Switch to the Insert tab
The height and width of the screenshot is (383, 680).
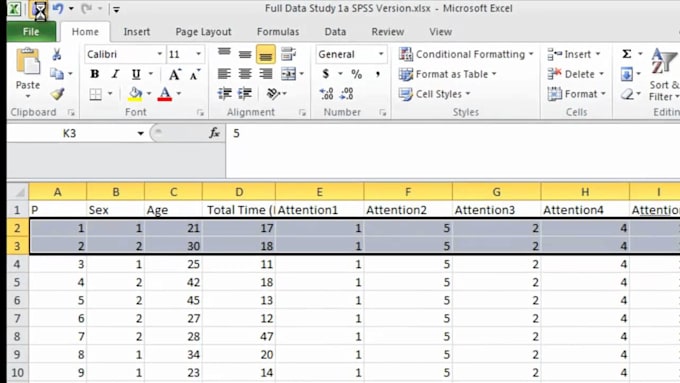[x=137, y=32]
